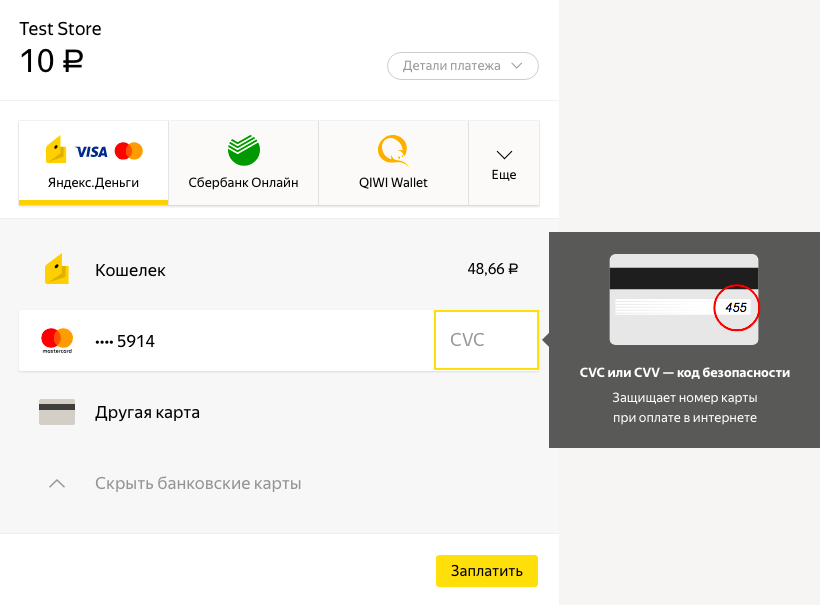Click the 10 ₽ payment amount
Image resolution: width=820 pixels, height=605 pixels.
pos(51,61)
